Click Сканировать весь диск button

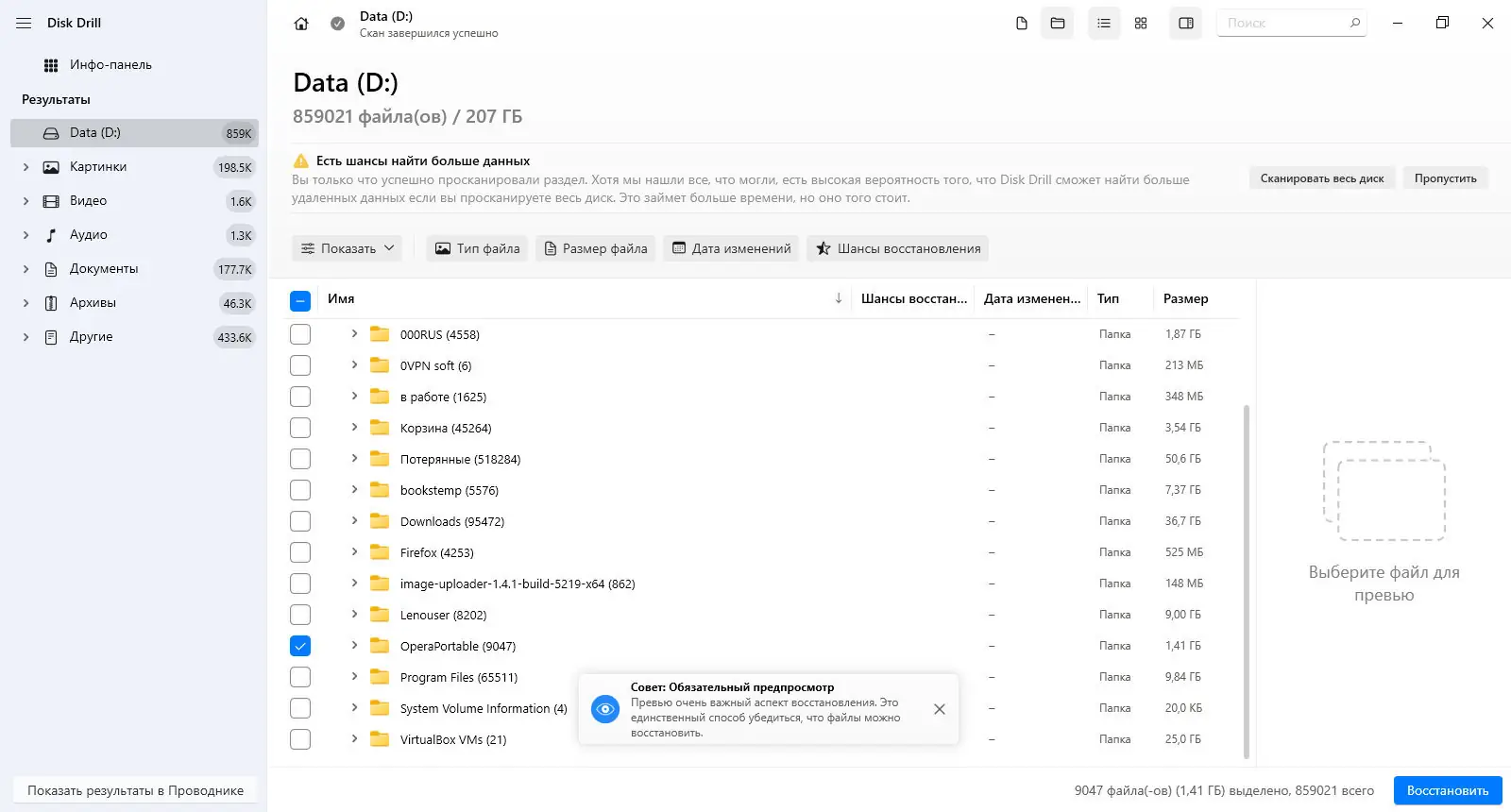pyautogui.click(x=1321, y=178)
